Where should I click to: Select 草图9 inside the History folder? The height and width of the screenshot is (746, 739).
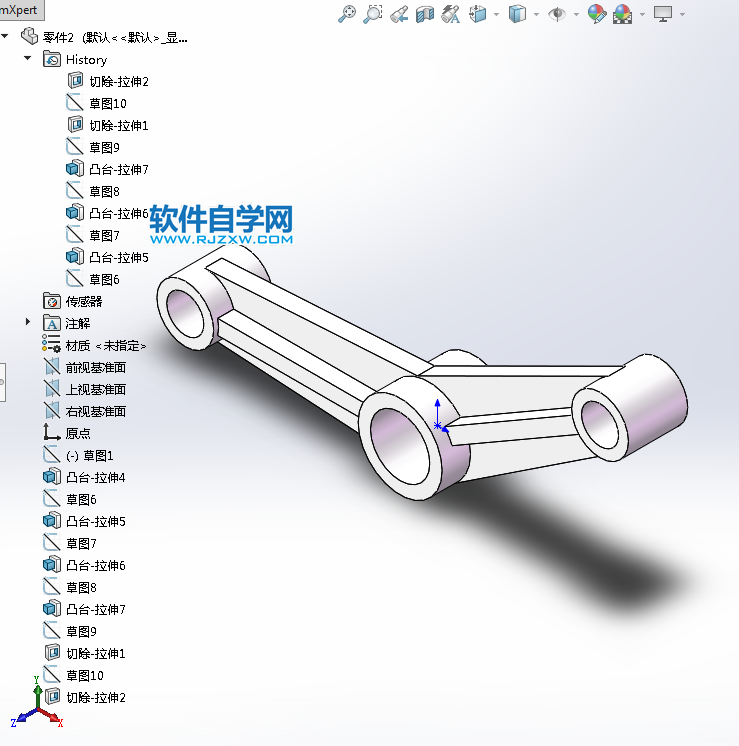93,147
